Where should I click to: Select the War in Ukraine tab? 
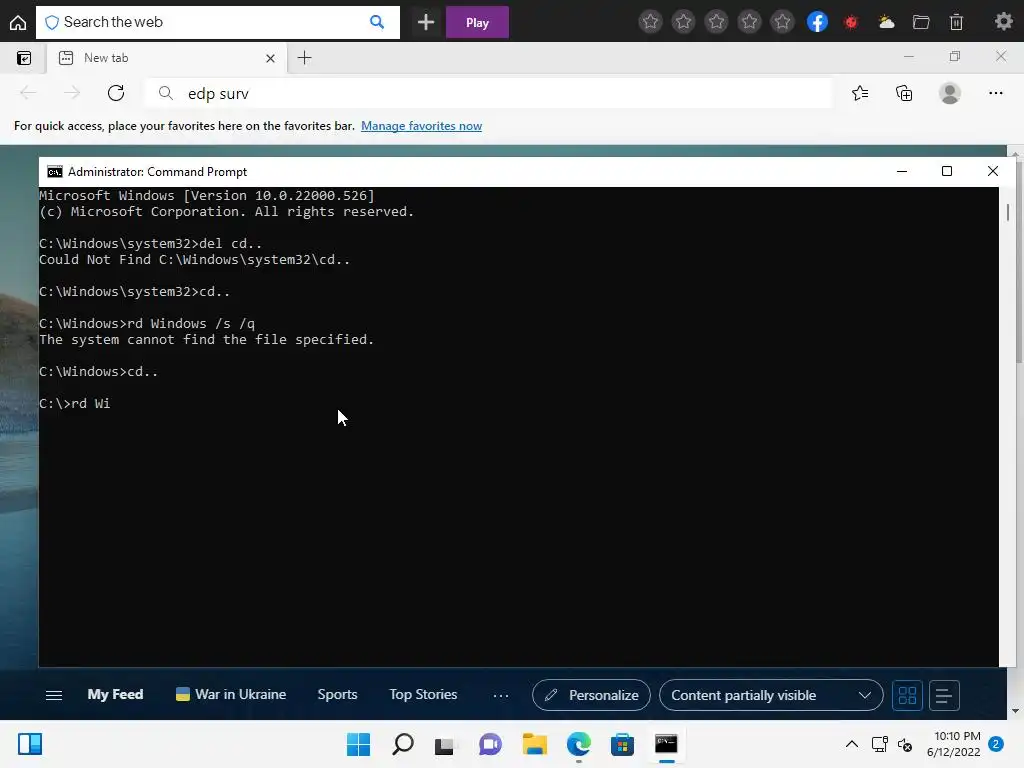pyautogui.click(x=231, y=695)
